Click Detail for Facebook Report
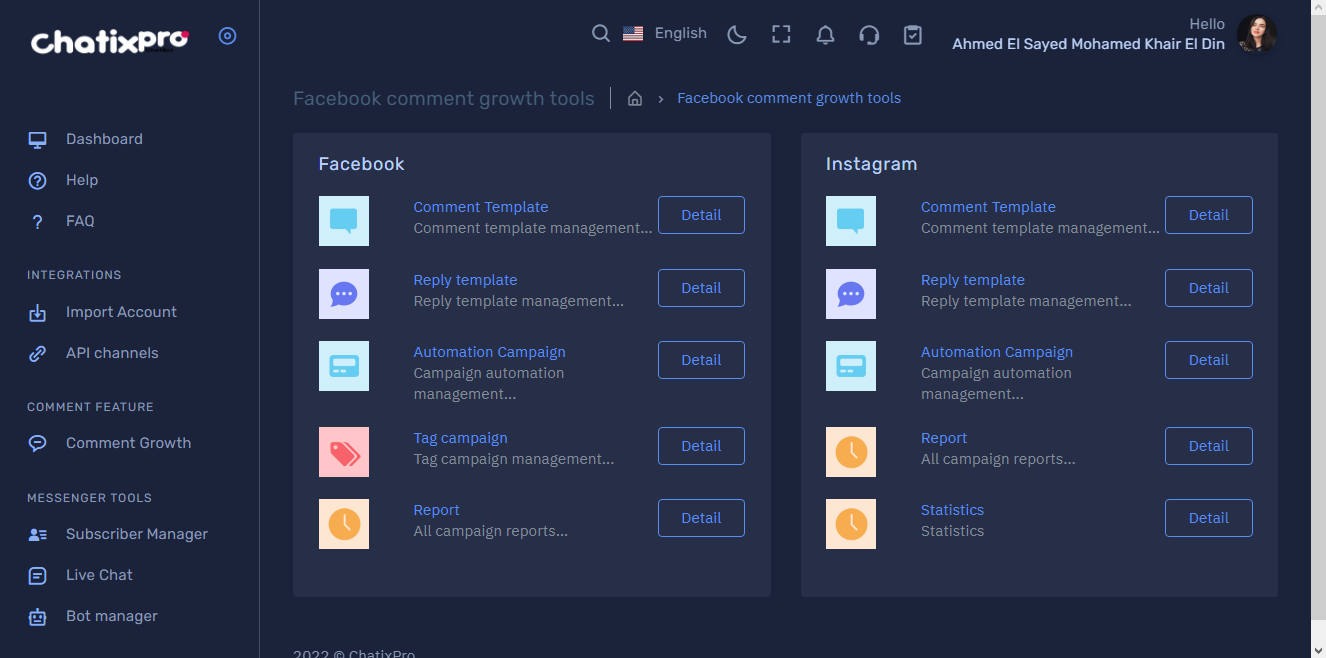This screenshot has height=658, width=1326. click(701, 518)
